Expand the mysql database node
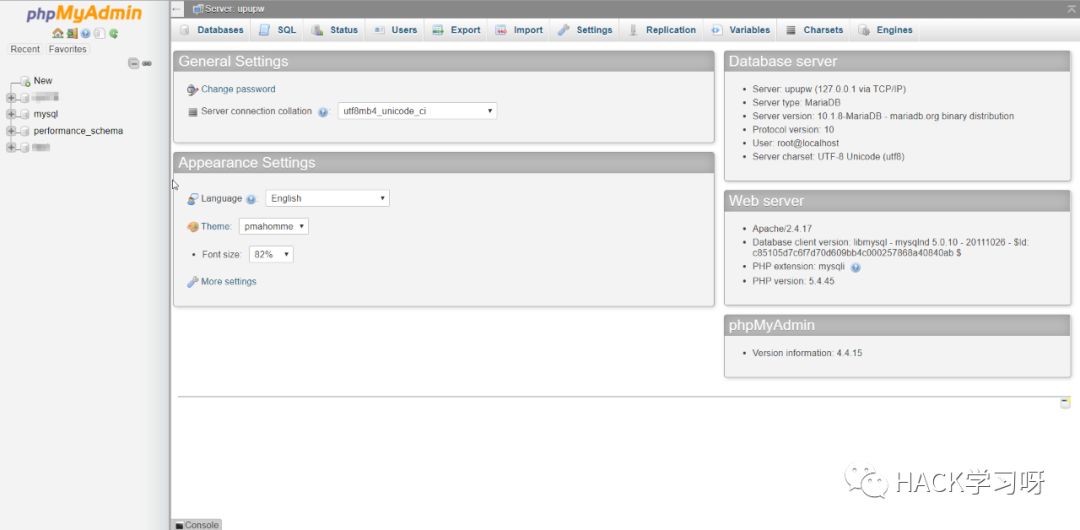This screenshot has height=530, width=1080. 10,114
